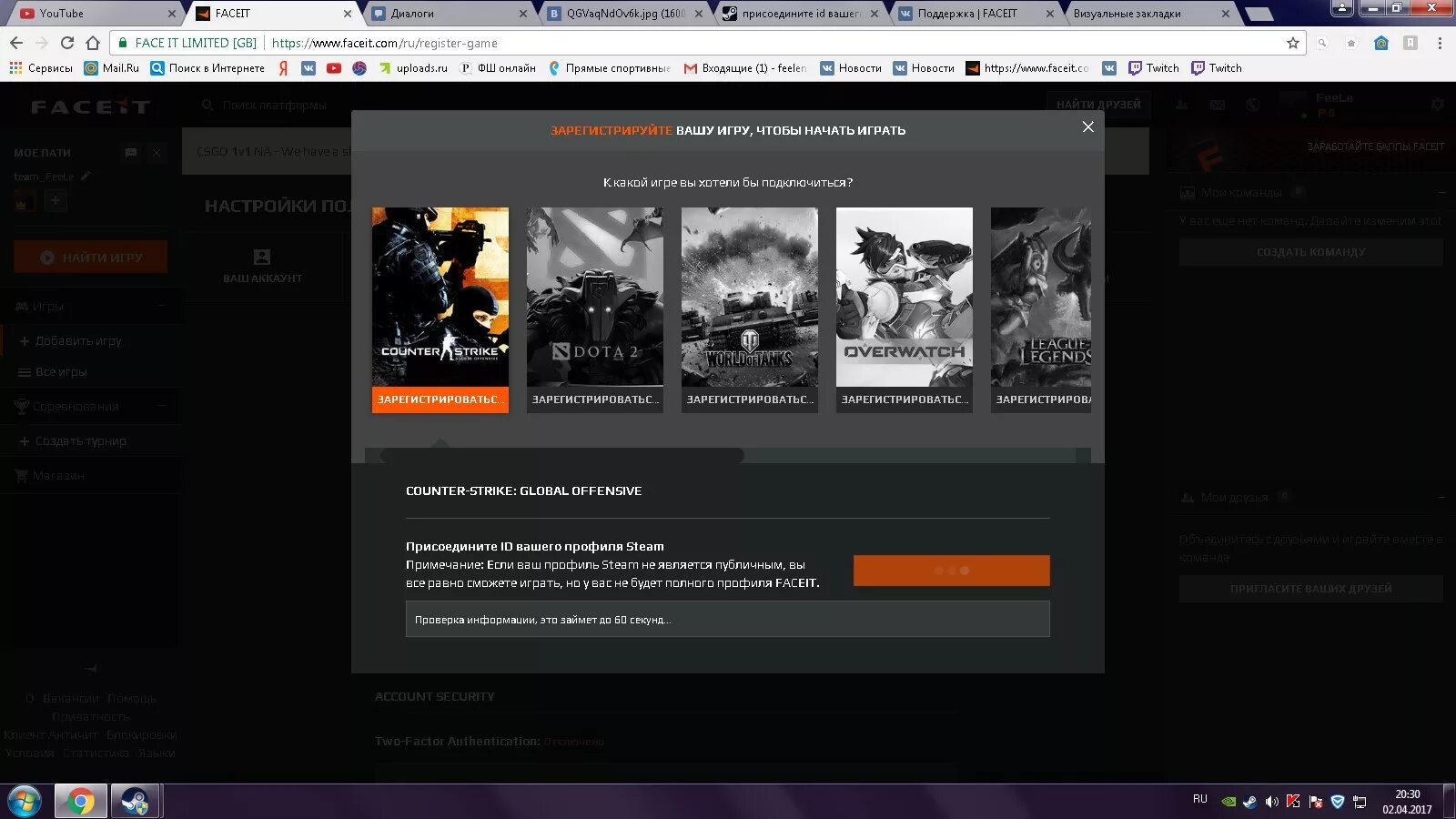
Task: Click the СОЗДАТЬ КОМАНДУ button
Action: click(x=1311, y=252)
